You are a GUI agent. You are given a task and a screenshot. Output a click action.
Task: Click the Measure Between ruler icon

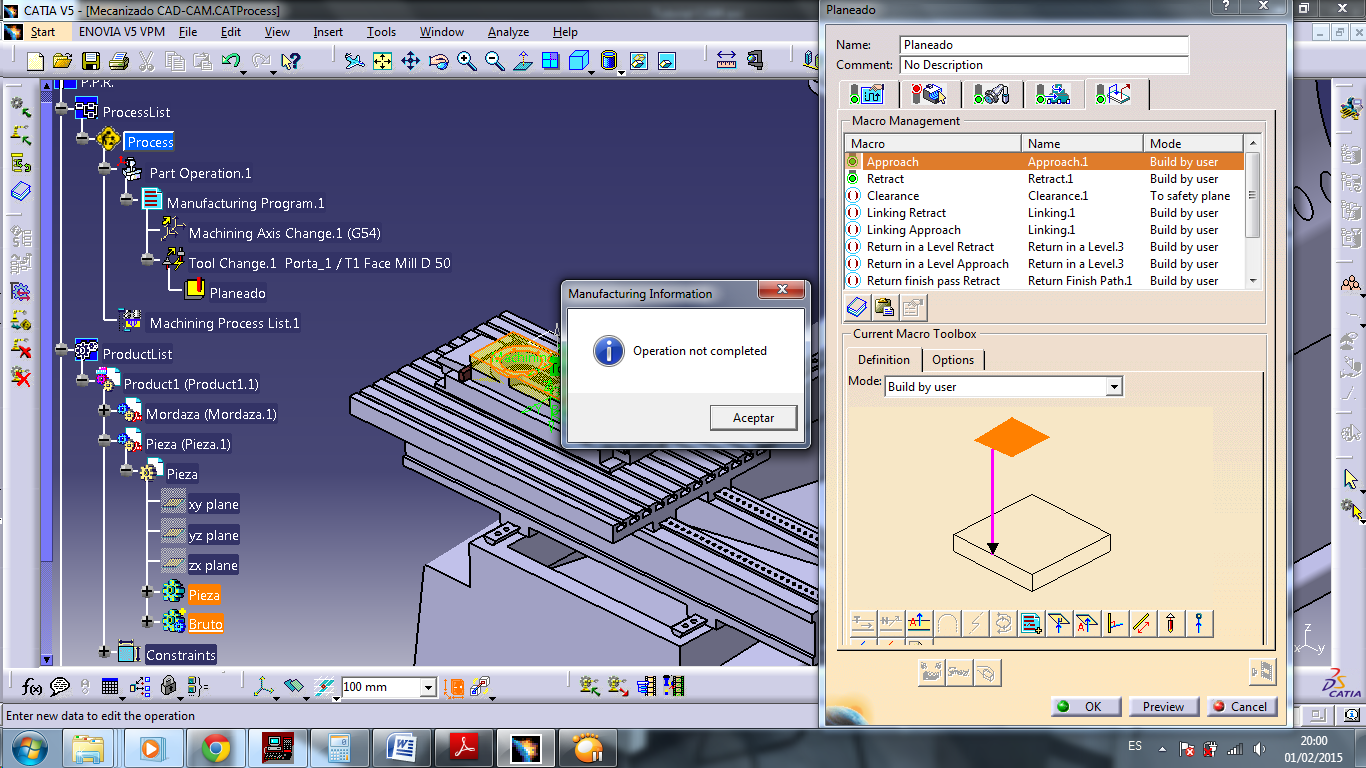[726, 62]
